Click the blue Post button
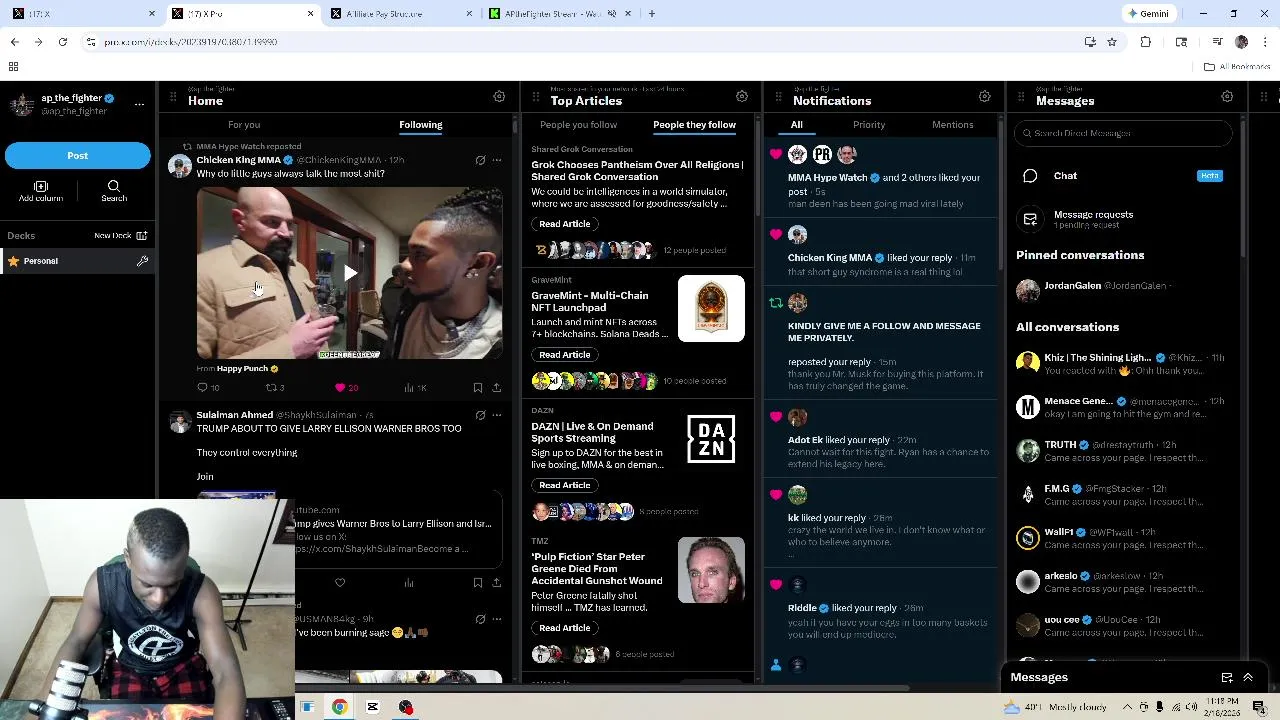Image resolution: width=1280 pixels, height=720 pixels. click(x=77, y=155)
